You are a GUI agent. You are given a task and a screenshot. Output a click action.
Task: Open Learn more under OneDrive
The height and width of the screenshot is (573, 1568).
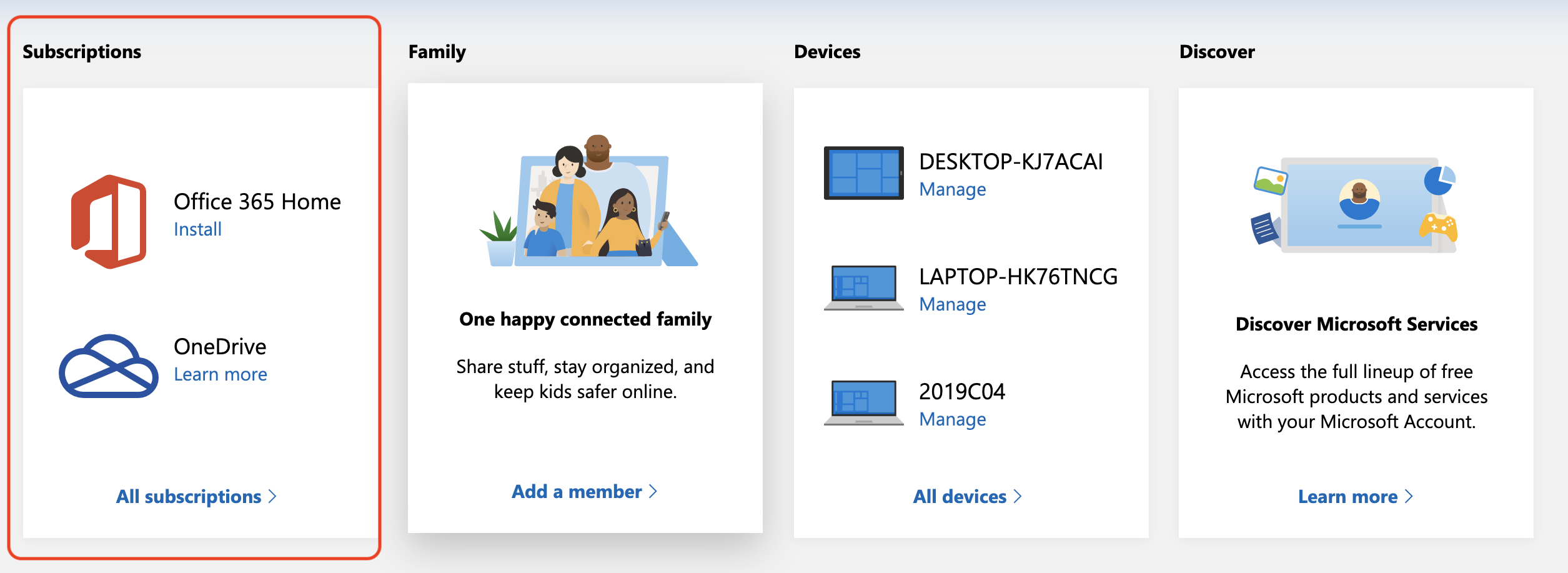point(221,374)
